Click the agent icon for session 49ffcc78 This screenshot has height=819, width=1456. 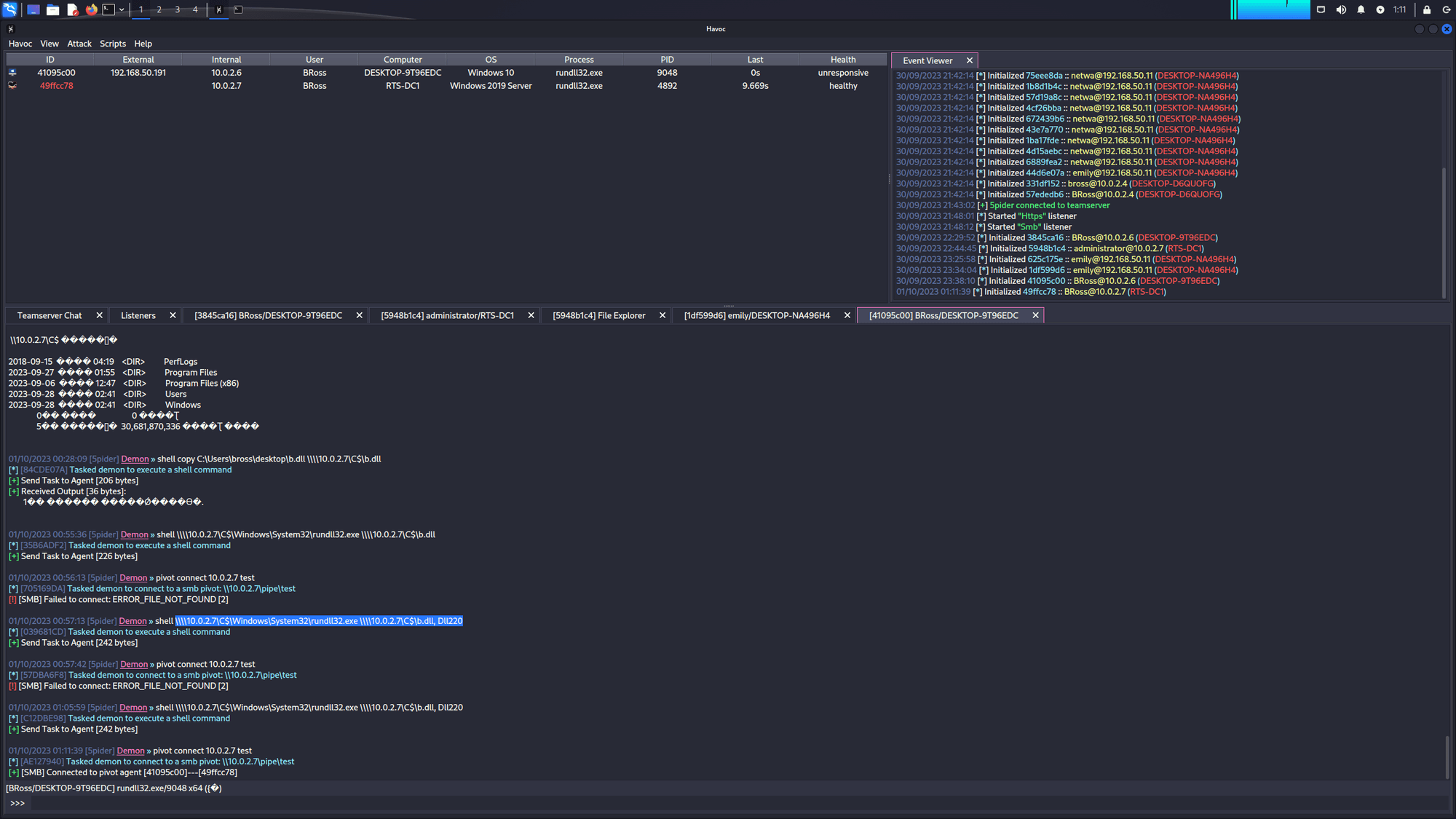click(x=12, y=86)
